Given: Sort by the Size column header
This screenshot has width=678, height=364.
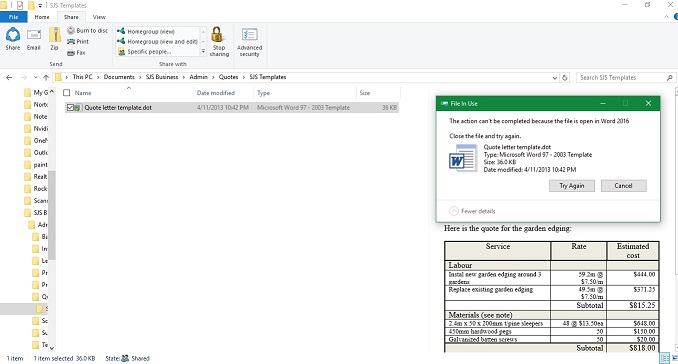Looking at the screenshot, I should click(365, 93).
